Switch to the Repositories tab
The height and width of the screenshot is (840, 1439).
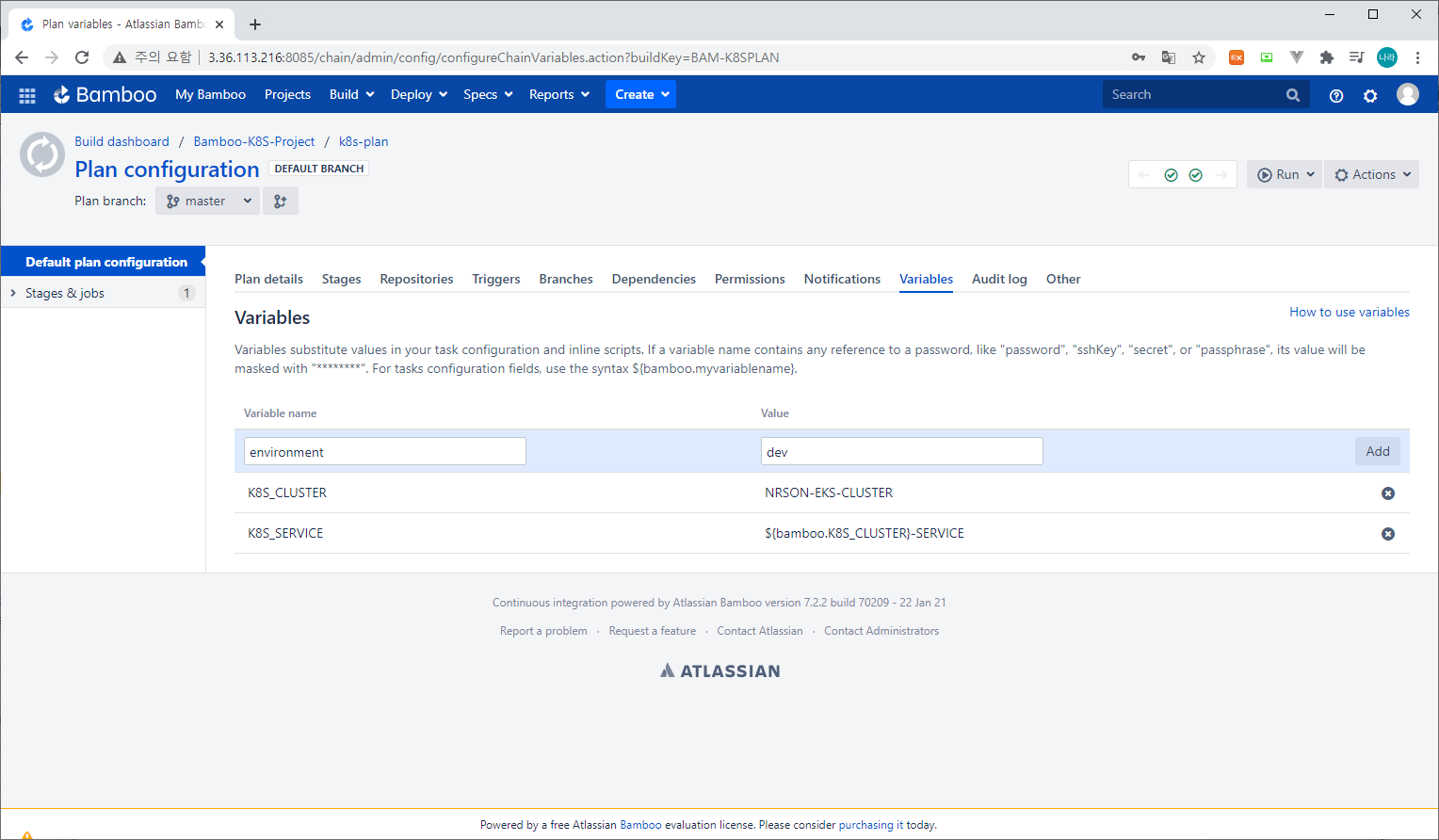click(x=416, y=279)
